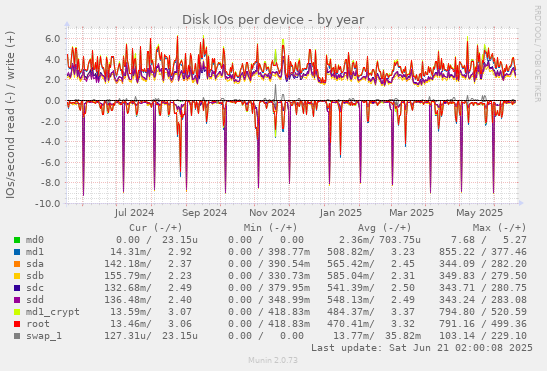
Task: Click the May 2025 axis label
Action: (479, 213)
